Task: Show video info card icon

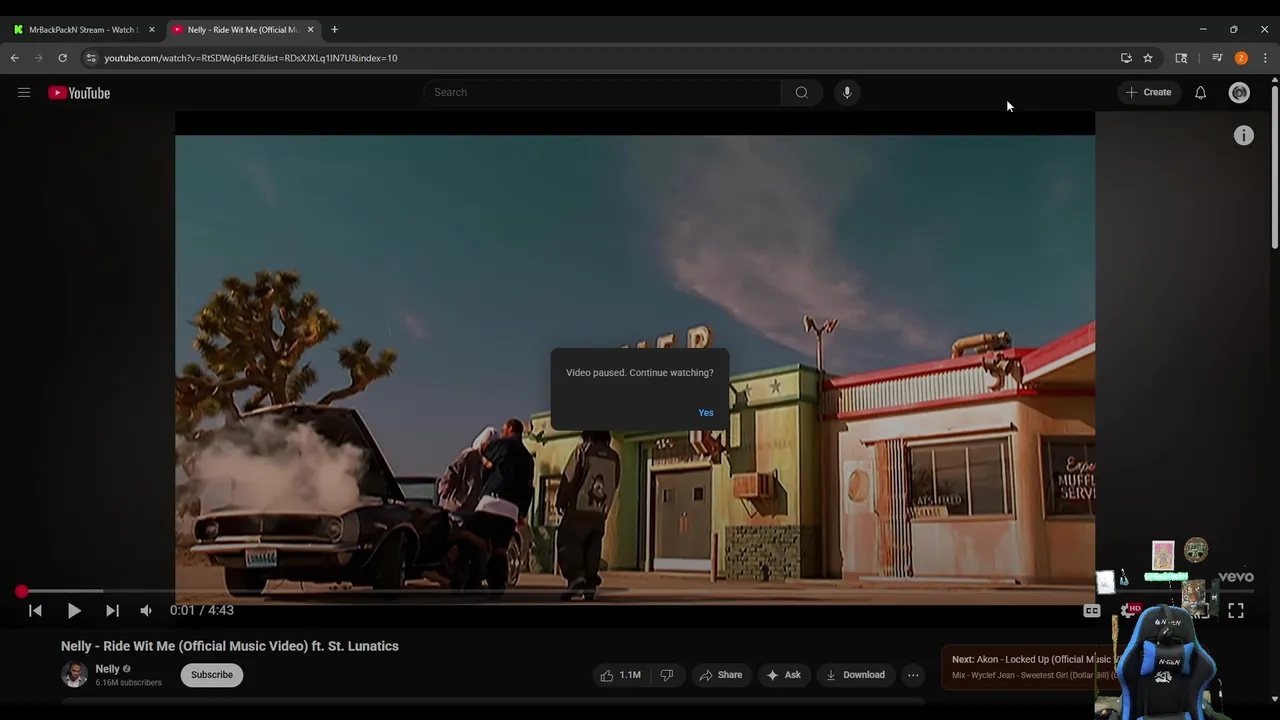Action: [1243, 135]
